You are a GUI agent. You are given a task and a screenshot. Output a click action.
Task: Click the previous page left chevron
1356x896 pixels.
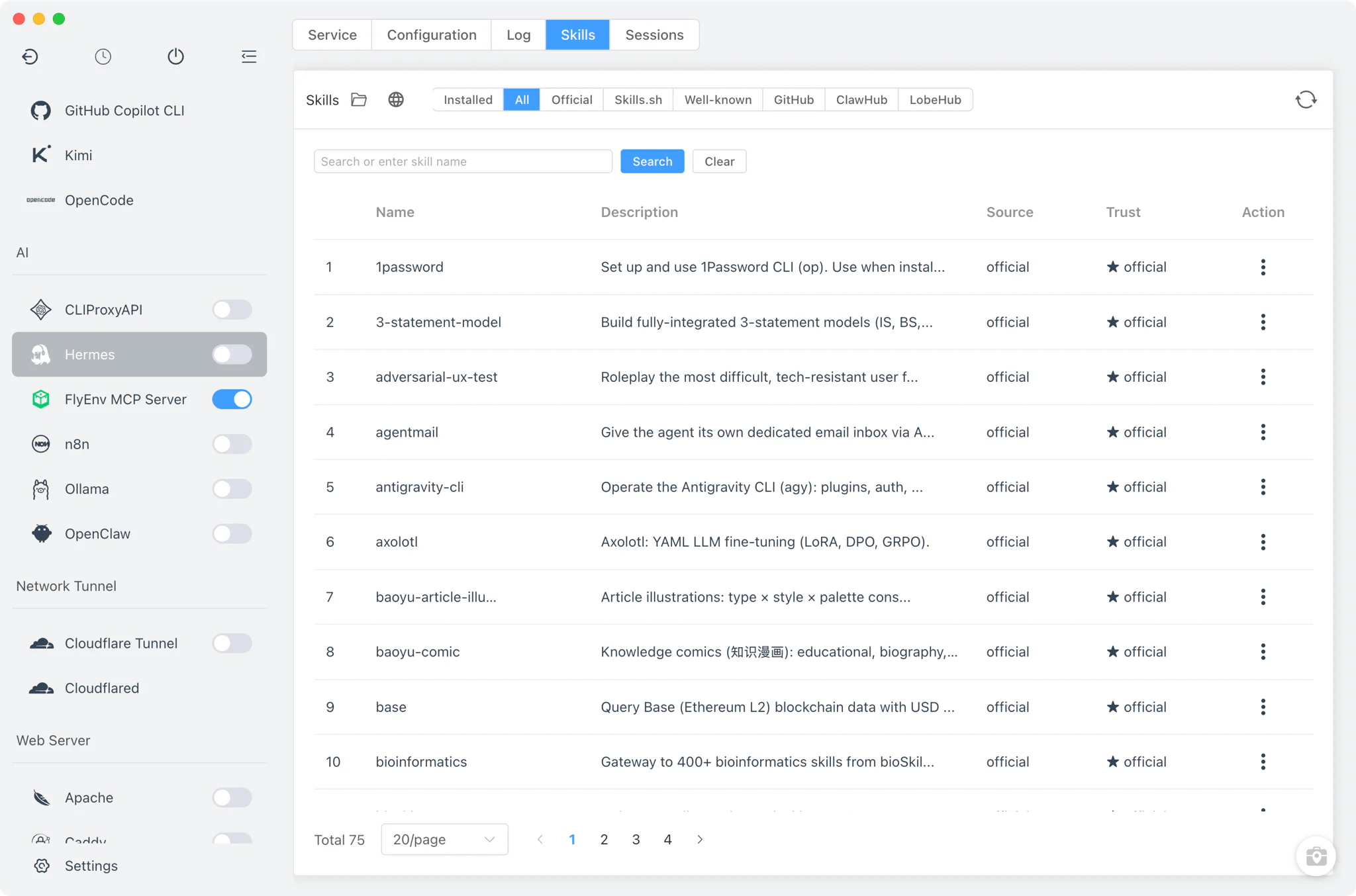[x=540, y=840]
